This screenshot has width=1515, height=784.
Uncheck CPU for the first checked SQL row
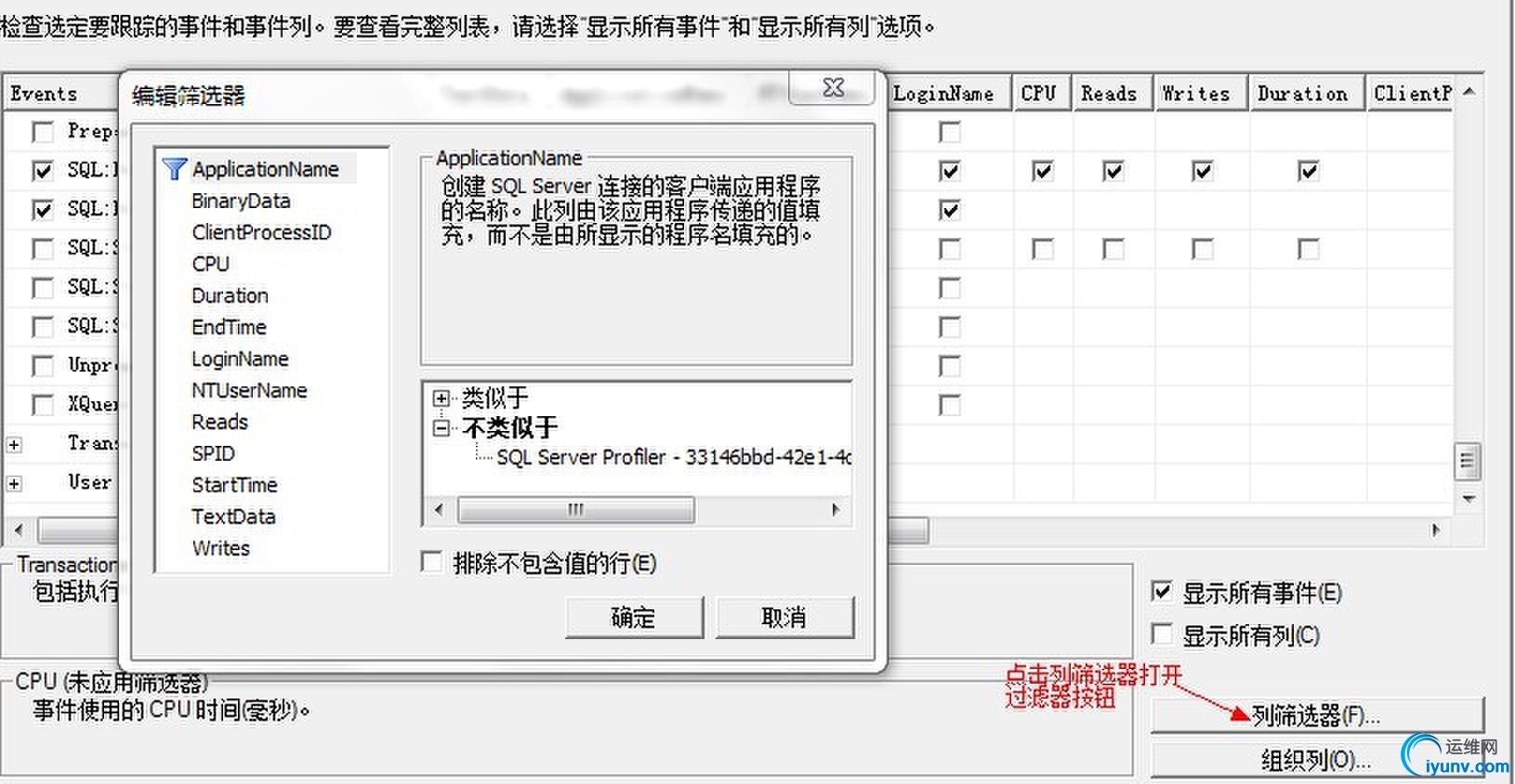[1043, 171]
